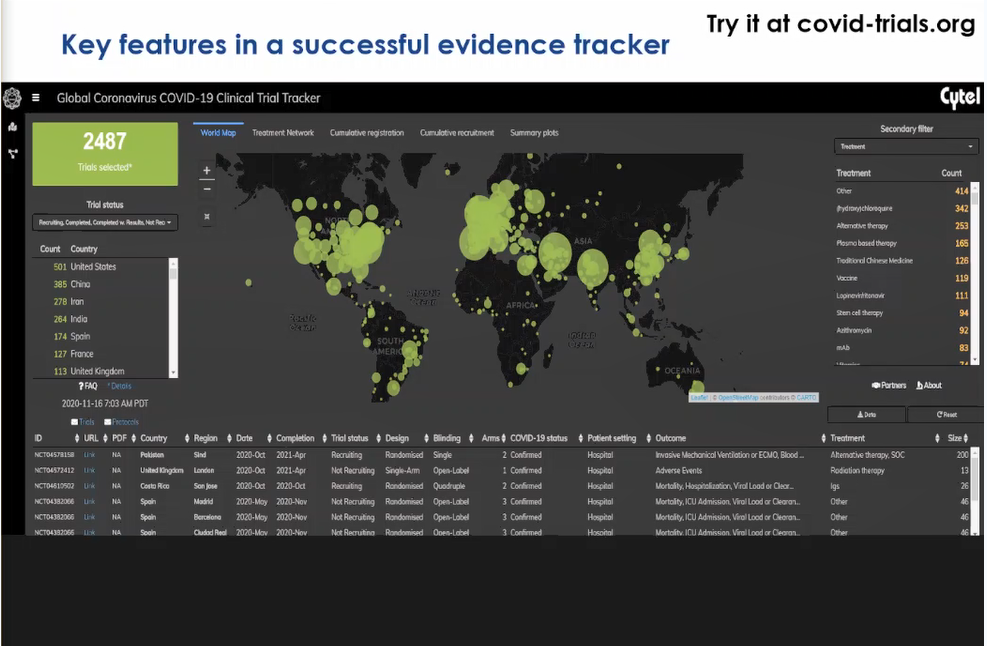
Task: Sort table by Size column
Action: (x=966, y=438)
